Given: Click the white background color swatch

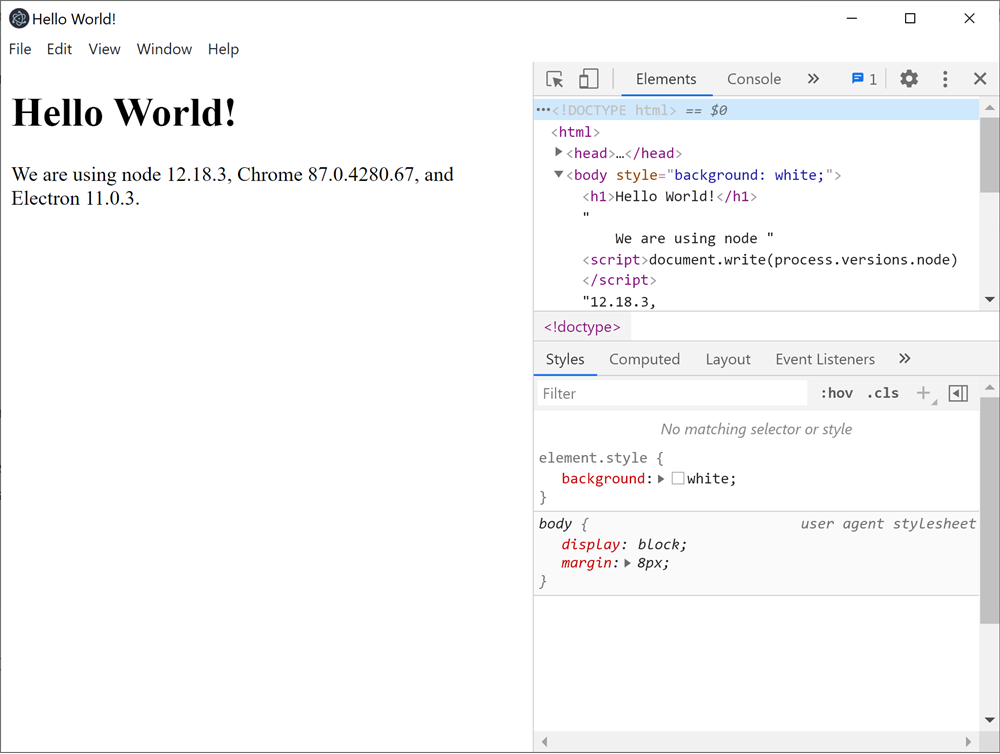Looking at the screenshot, I should pos(678,478).
